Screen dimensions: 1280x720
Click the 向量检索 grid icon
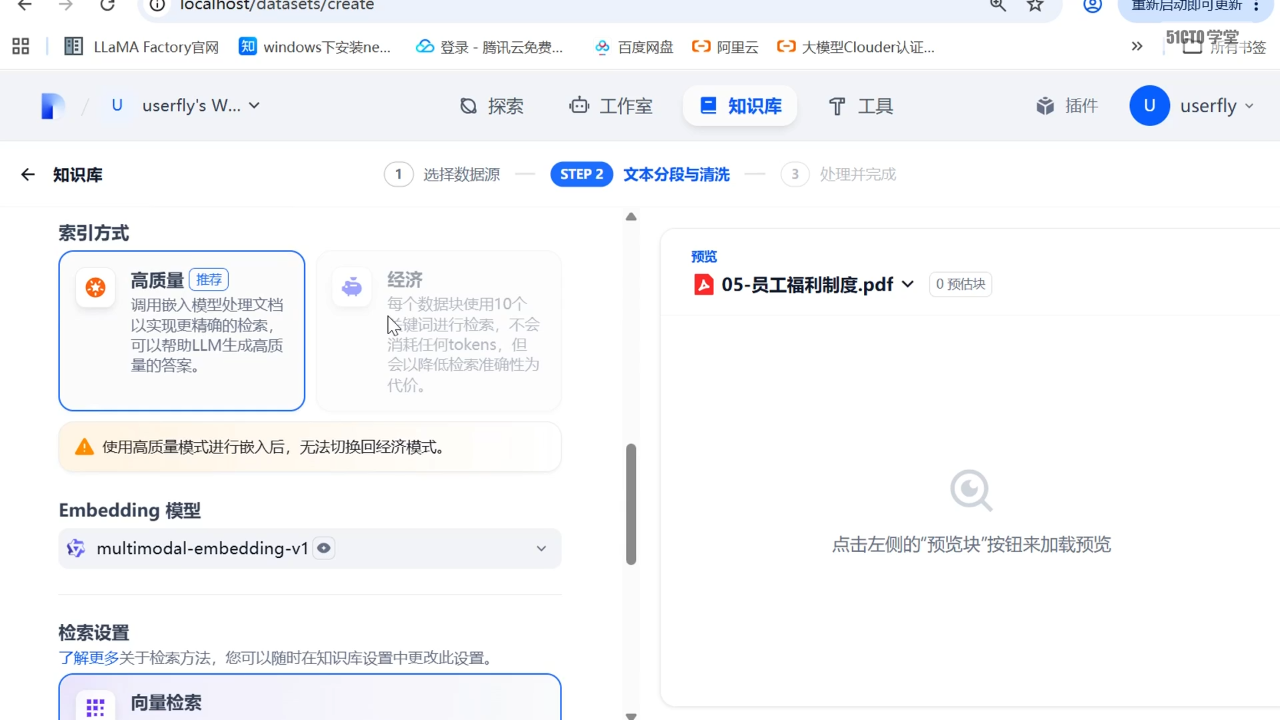tap(95, 707)
